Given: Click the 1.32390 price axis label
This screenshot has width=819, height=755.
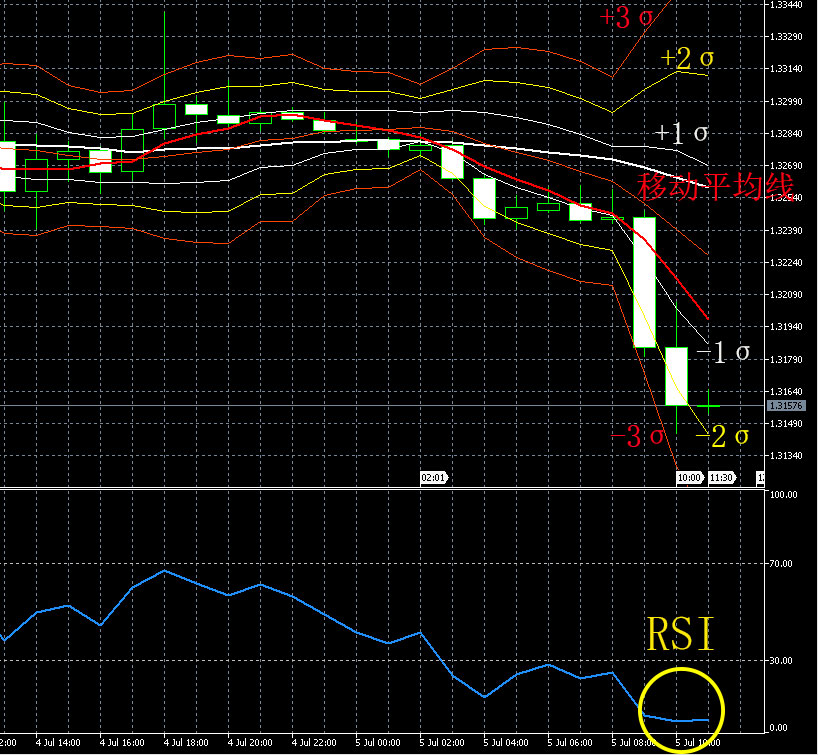Looking at the screenshot, I should [x=787, y=230].
